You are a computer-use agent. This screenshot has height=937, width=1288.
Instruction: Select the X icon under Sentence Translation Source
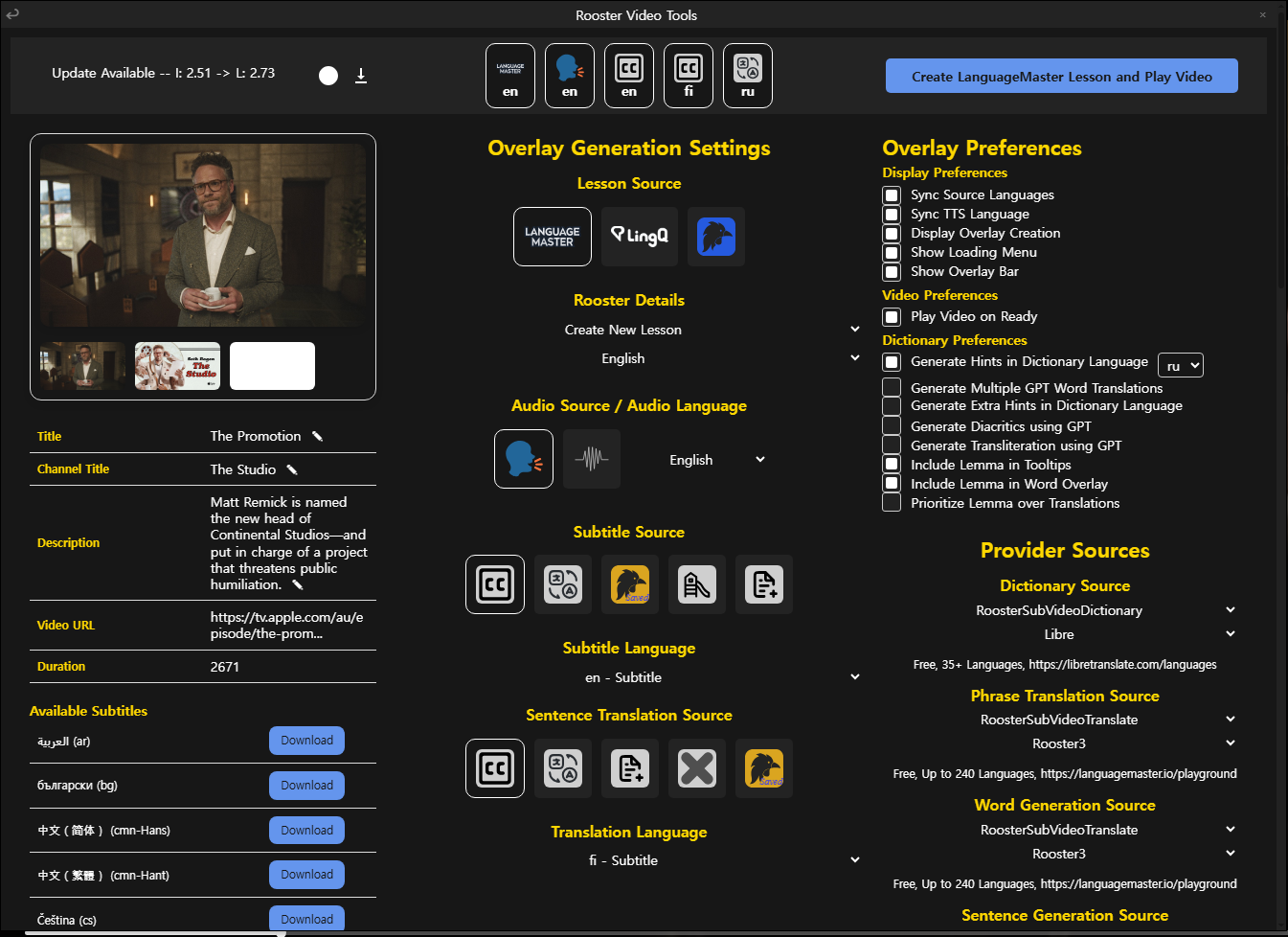[x=697, y=768]
